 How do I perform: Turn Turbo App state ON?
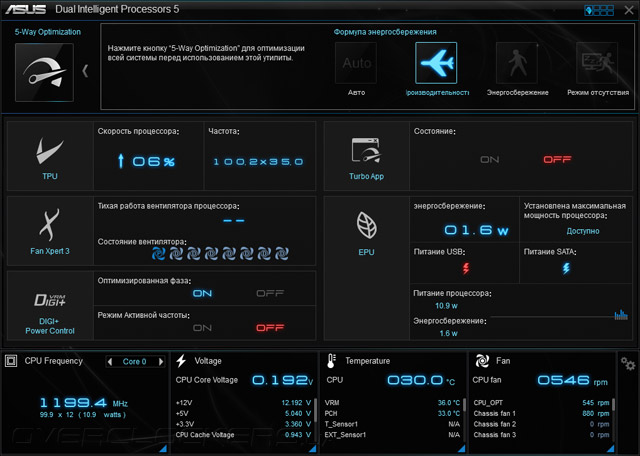point(489,160)
